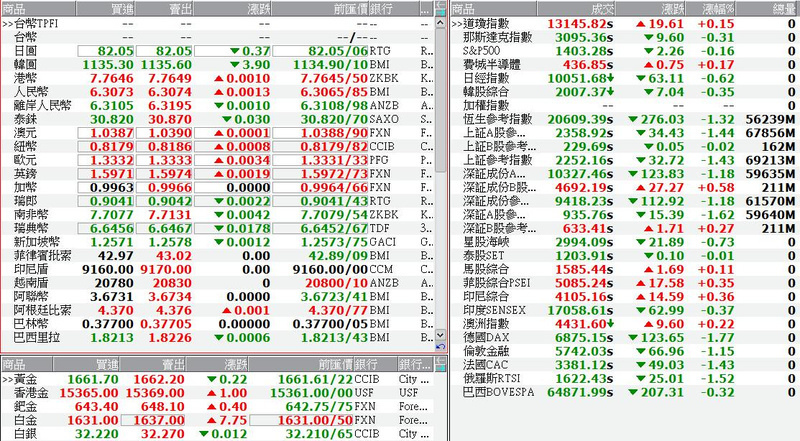Select the 澳元 currency row
Viewport: 800px width, 441px height.
pos(217,133)
